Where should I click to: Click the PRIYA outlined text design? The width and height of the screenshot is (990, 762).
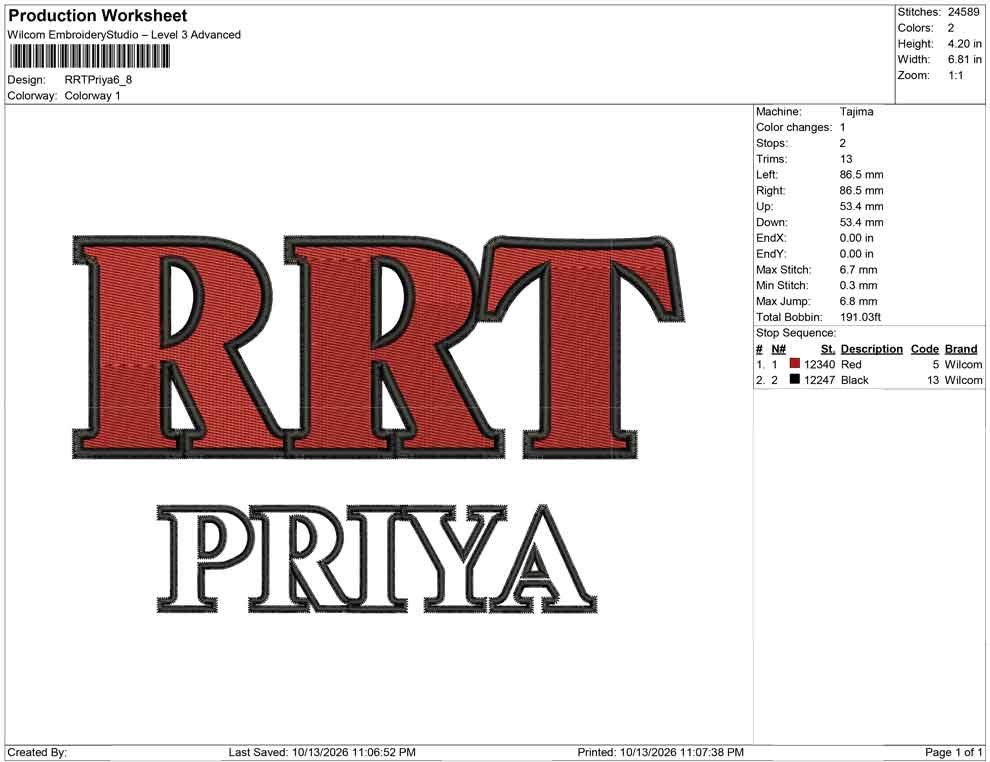click(377, 559)
